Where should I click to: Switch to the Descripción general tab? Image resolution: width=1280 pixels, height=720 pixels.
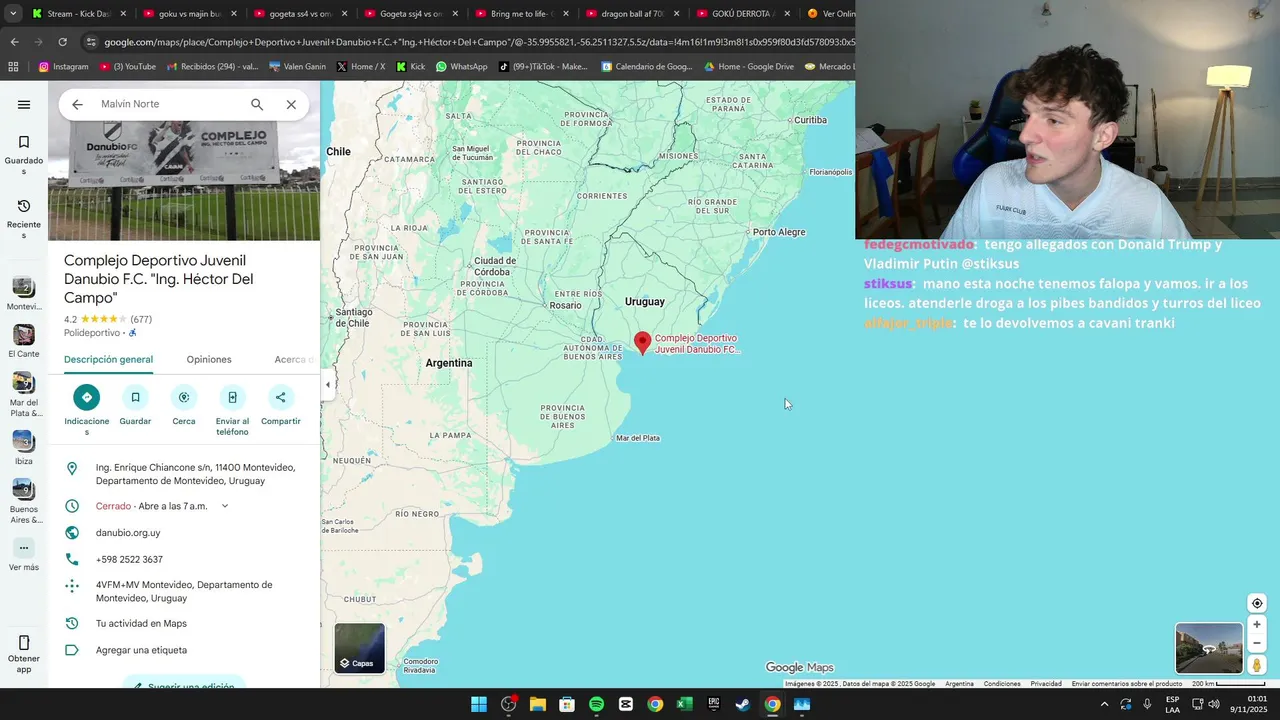[x=108, y=360]
